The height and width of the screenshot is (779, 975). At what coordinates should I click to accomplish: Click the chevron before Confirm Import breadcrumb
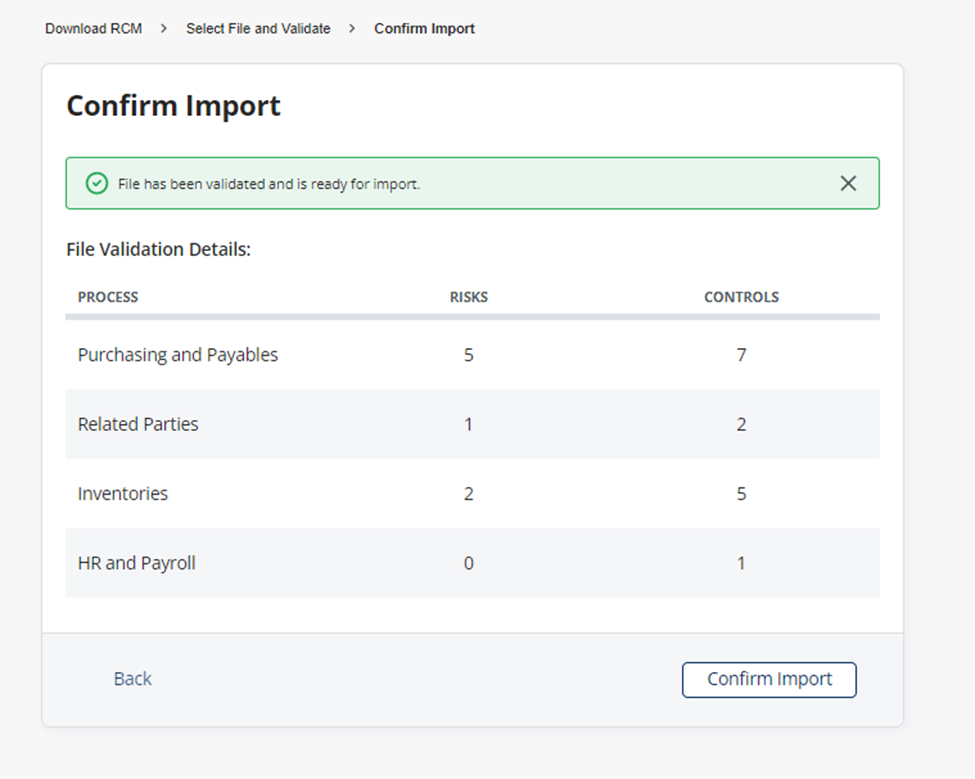[352, 29]
